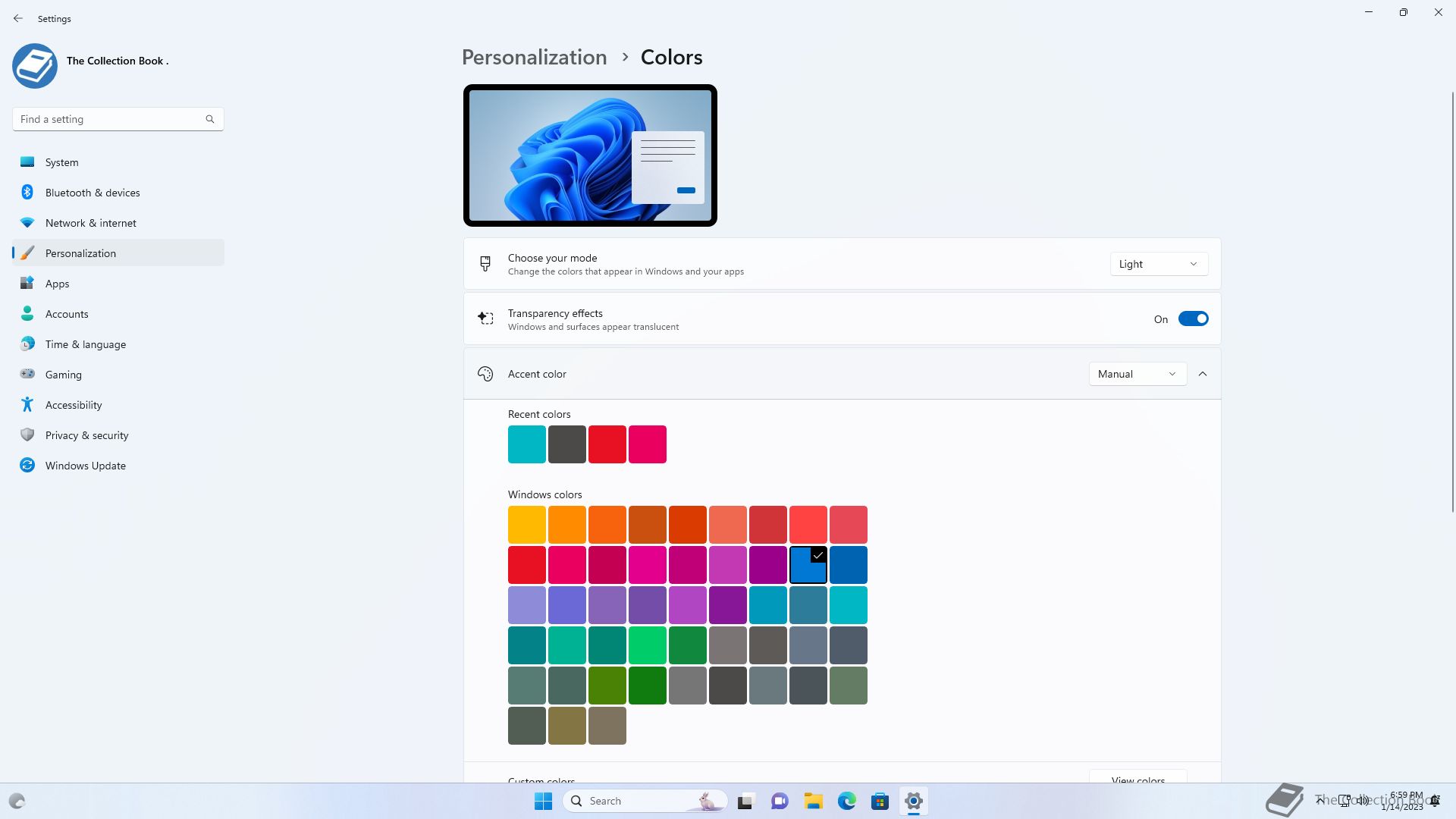This screenshot has height=819, width=1456.
Task: Click the desktop preview thumbnail
Action: point(590,155)
